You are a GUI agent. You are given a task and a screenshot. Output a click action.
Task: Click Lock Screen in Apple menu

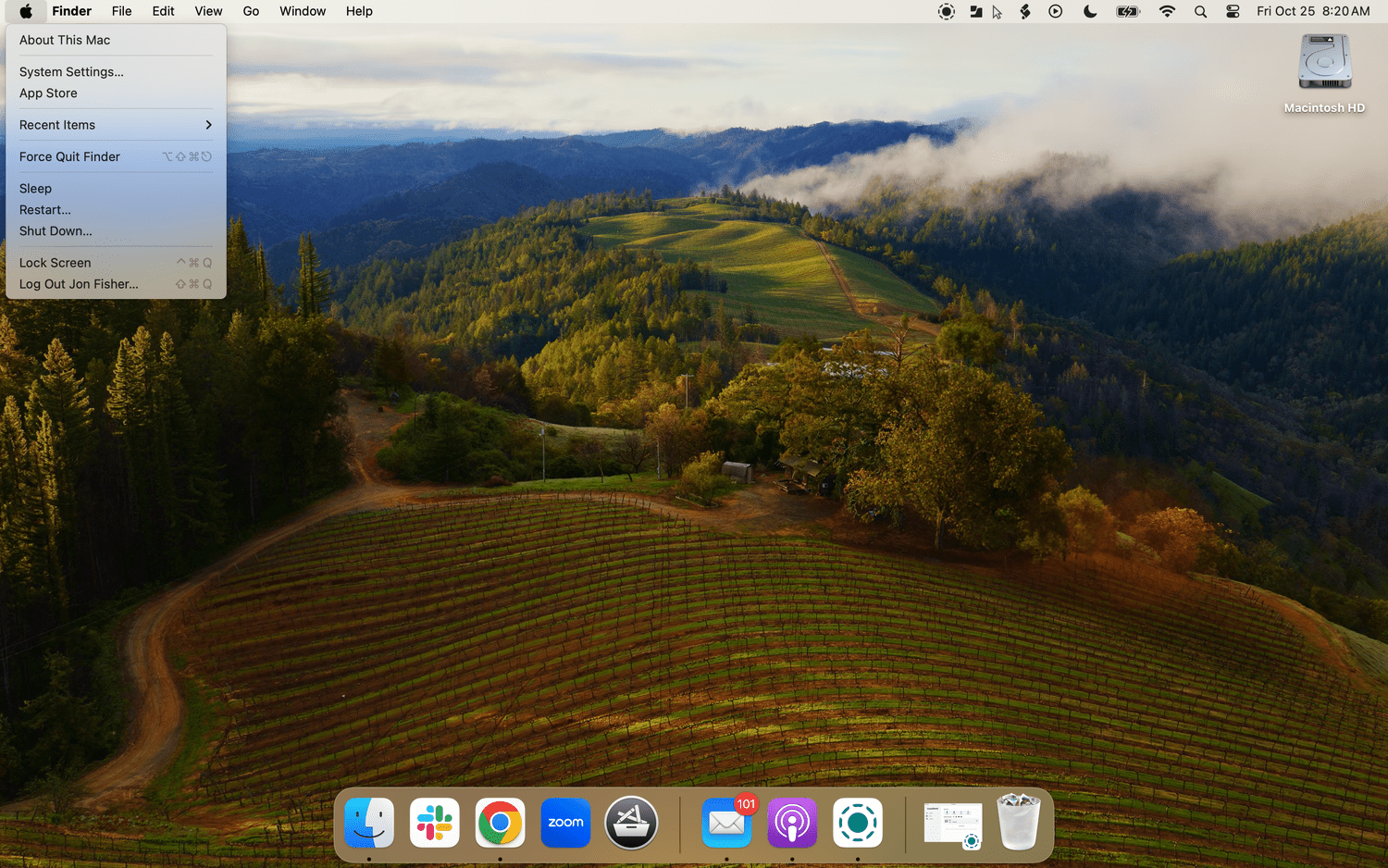pyautogui.click(x=56, y=263)
